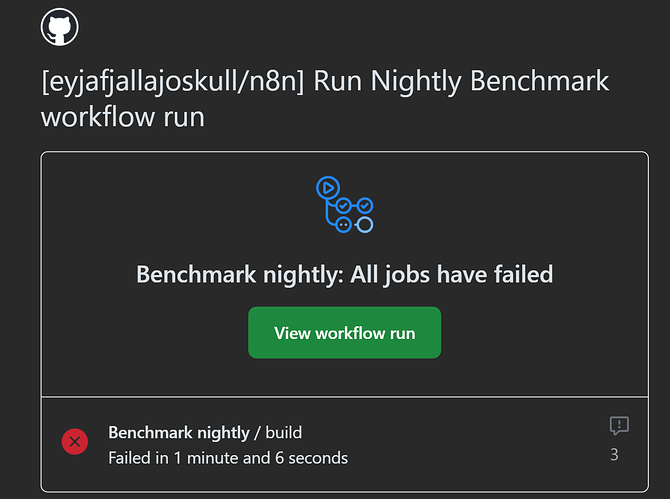Click the word build in the job row

[284, 432]
